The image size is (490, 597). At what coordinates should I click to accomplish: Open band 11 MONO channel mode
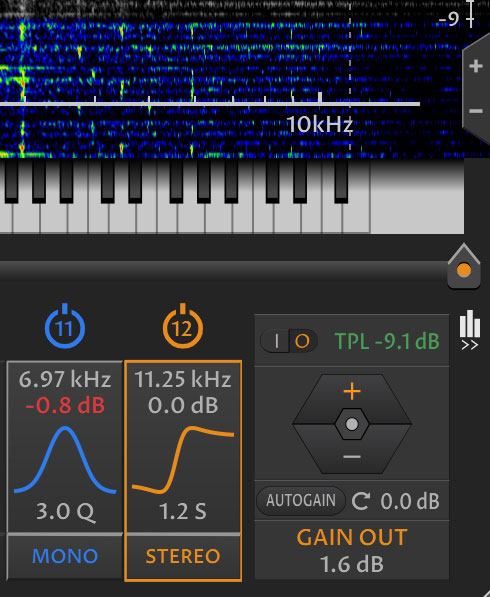pos(65,556)
